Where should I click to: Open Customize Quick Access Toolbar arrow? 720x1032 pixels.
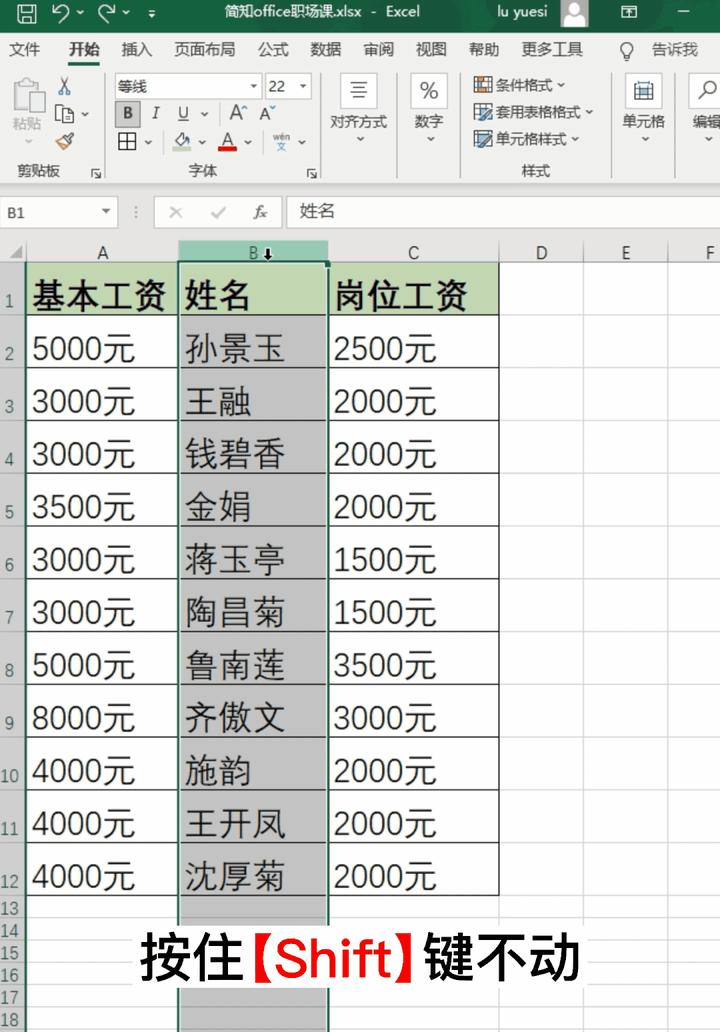[152, 13]
